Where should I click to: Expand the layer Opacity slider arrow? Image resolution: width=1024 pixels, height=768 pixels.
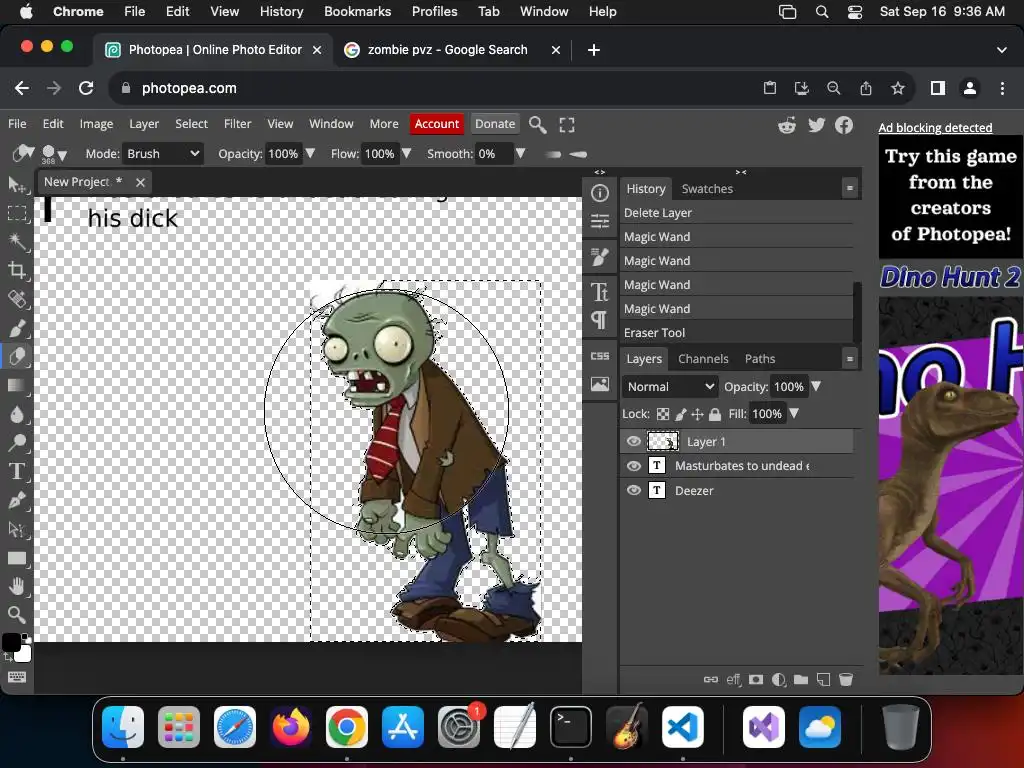816,387
